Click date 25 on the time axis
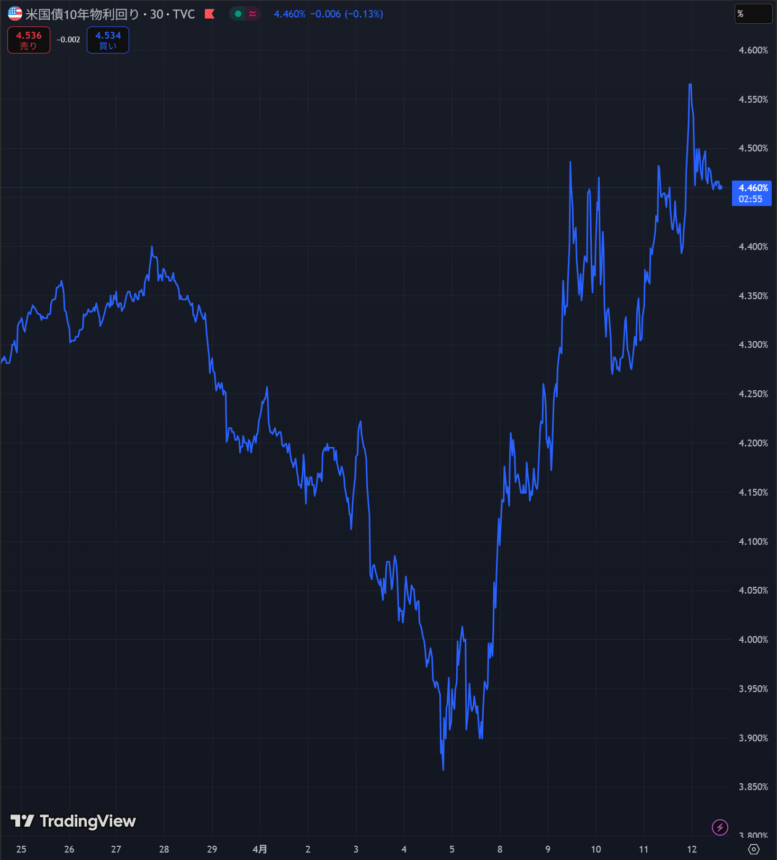Viewport: 777px width, 860px height. 21,849
